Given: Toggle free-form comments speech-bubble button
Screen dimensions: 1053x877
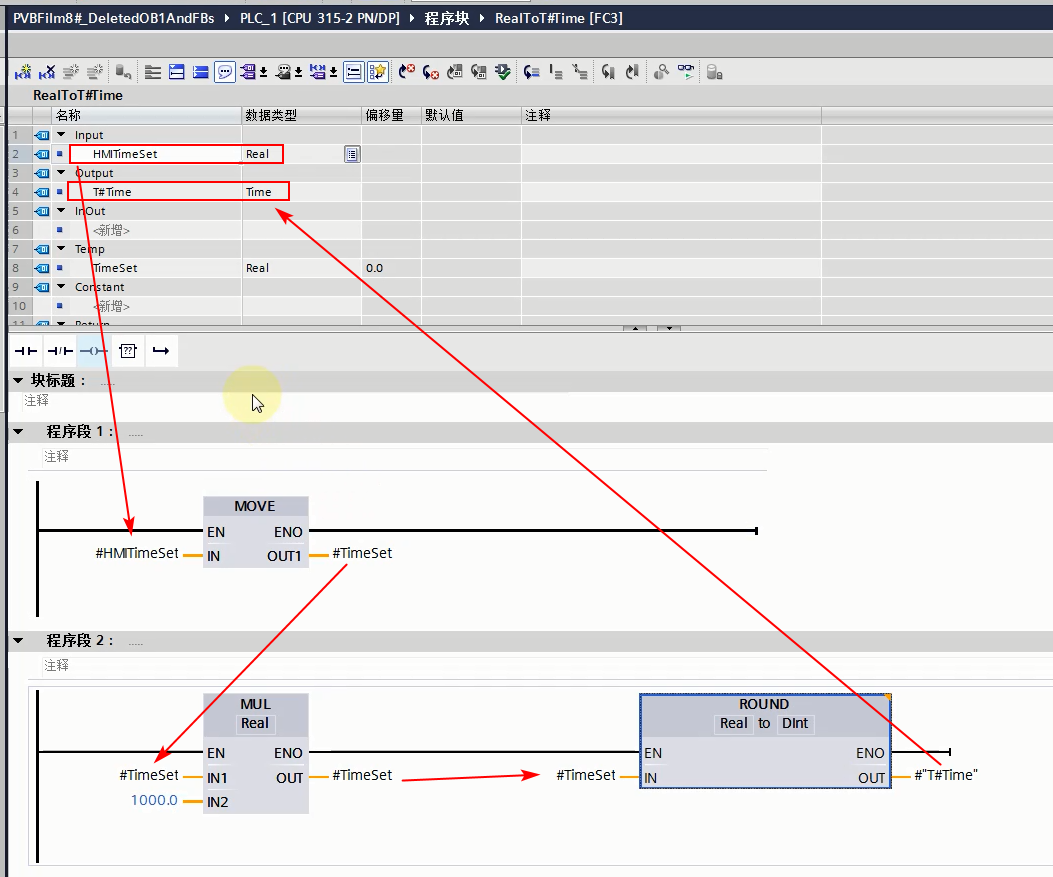Looking at the screenshot, I should pyautogui.click(x=225, y=72).
